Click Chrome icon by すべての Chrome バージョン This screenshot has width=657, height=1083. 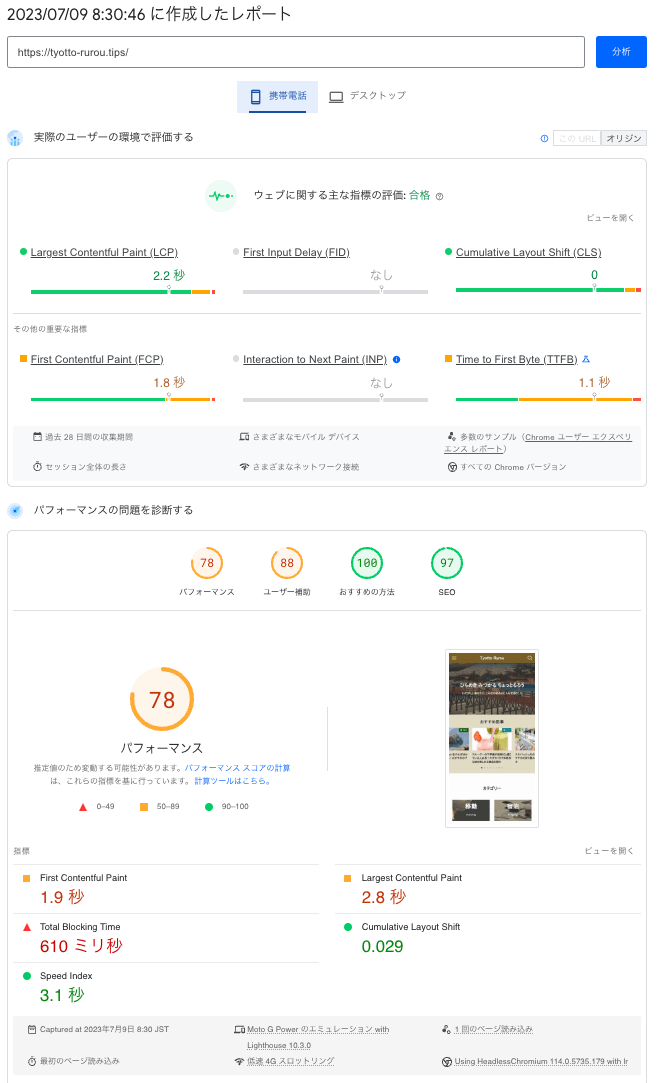[x=452, y=467]
